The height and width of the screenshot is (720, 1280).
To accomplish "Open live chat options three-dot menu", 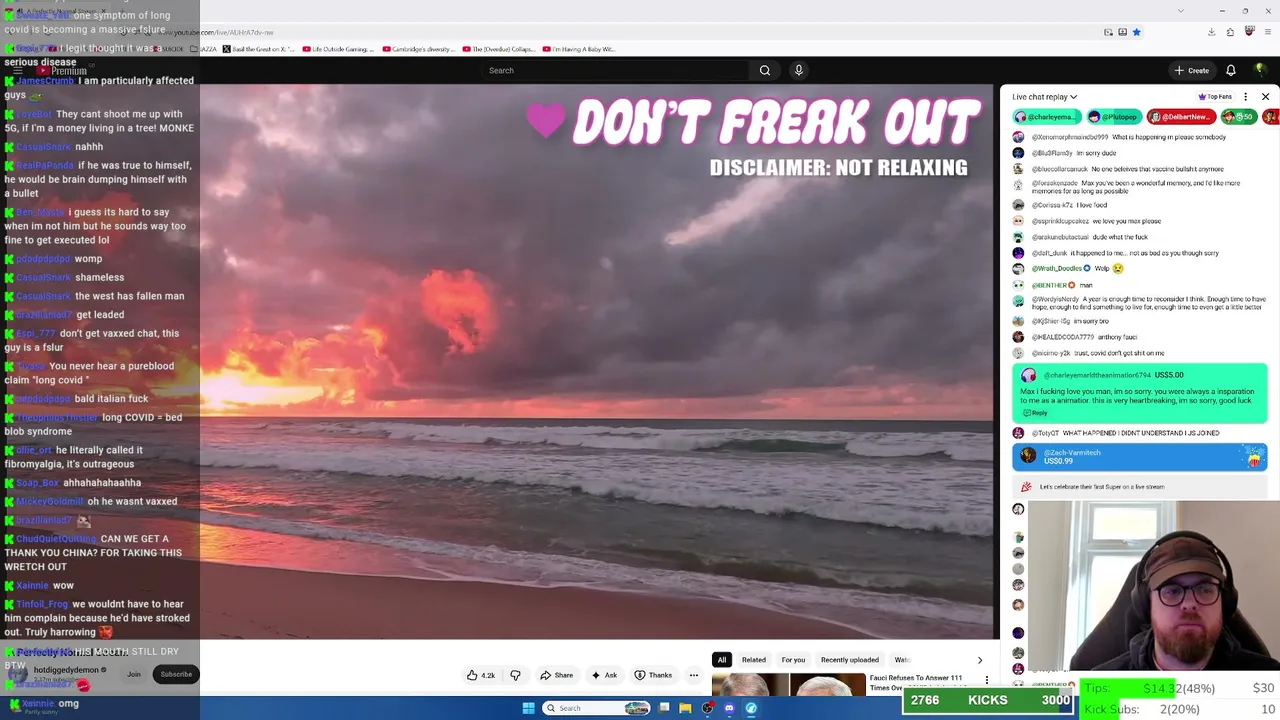I will [1245, 97].
